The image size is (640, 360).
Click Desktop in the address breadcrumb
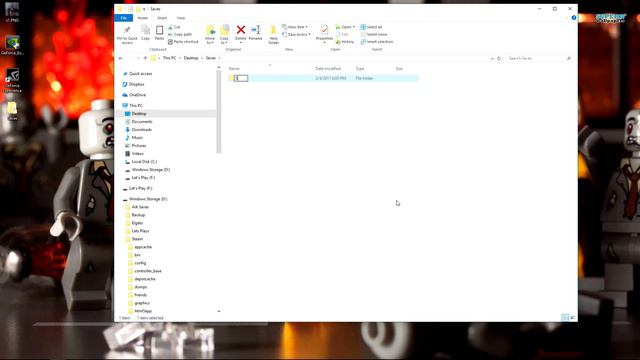[191, 58]
